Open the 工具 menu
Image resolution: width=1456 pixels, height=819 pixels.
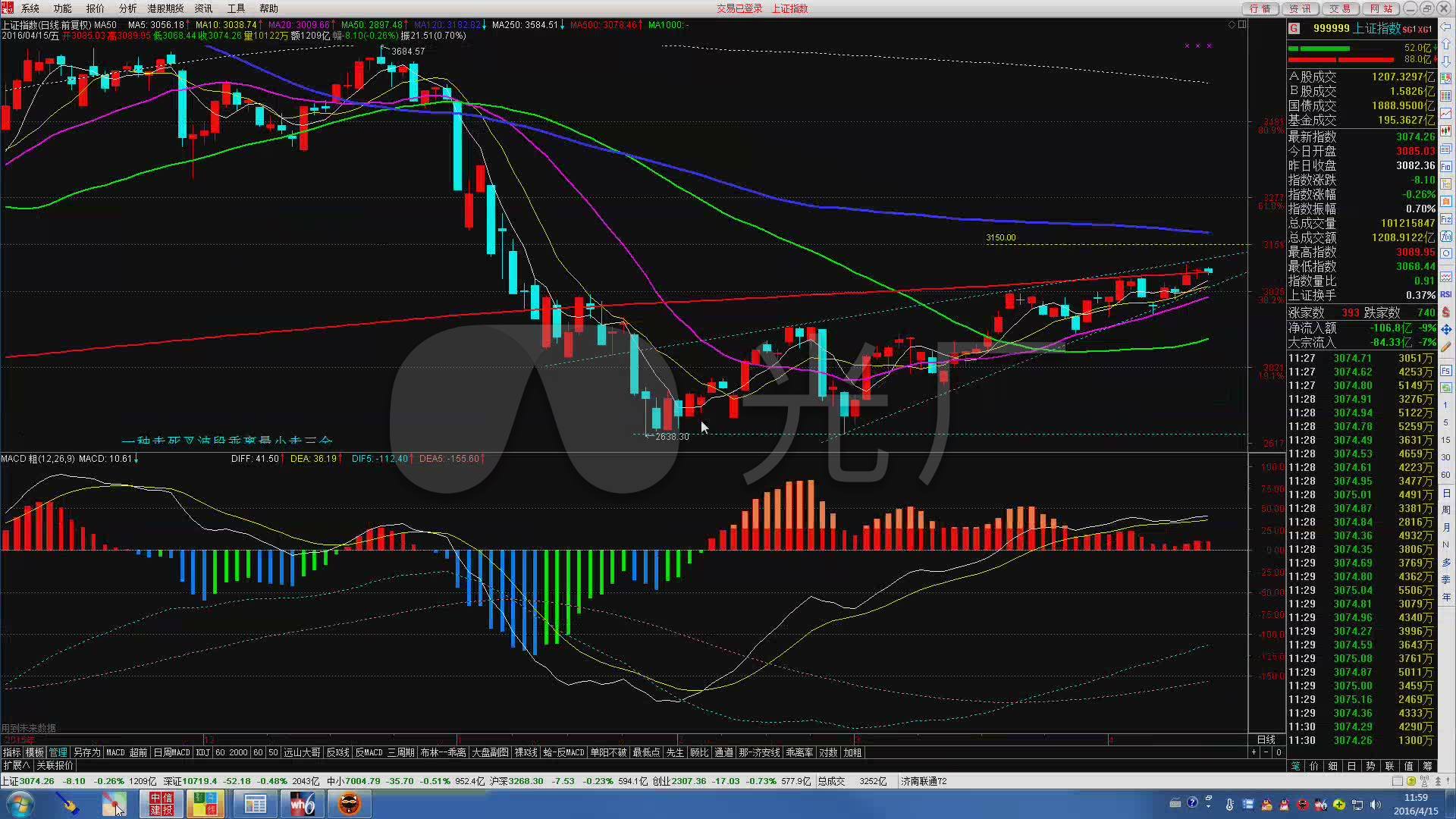tap(236, 8)
